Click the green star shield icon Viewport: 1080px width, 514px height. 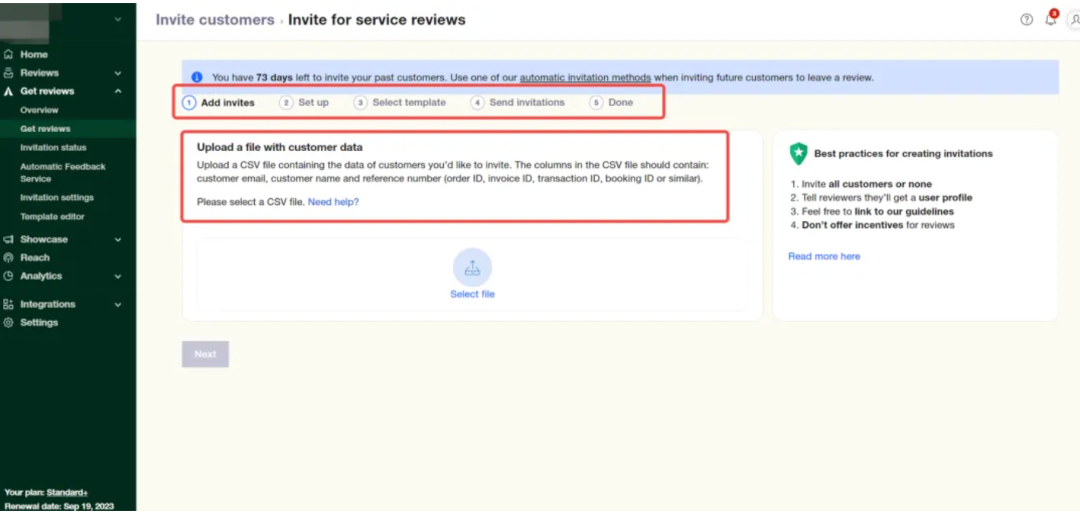click(x=798, y=154)
